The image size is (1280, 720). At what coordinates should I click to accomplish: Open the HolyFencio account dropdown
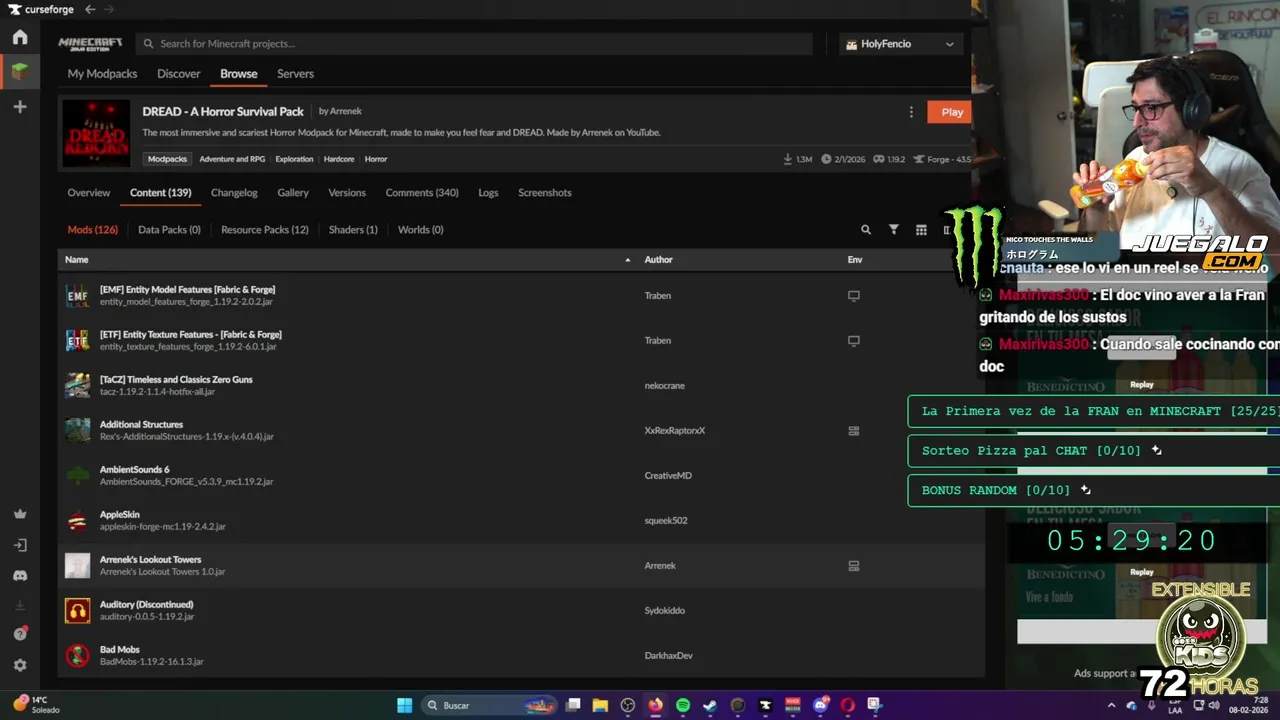point(901,44)
